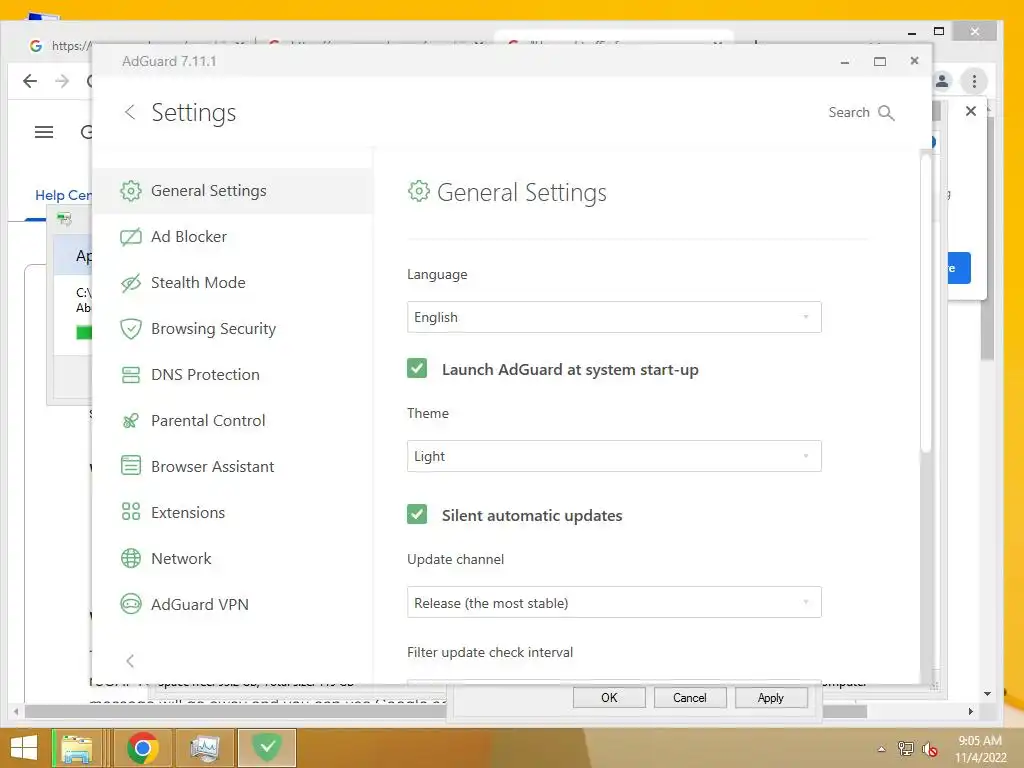Open the monitor app in taskbar
The width and height of the screenshot is (1024, 768).
[204, 748]
